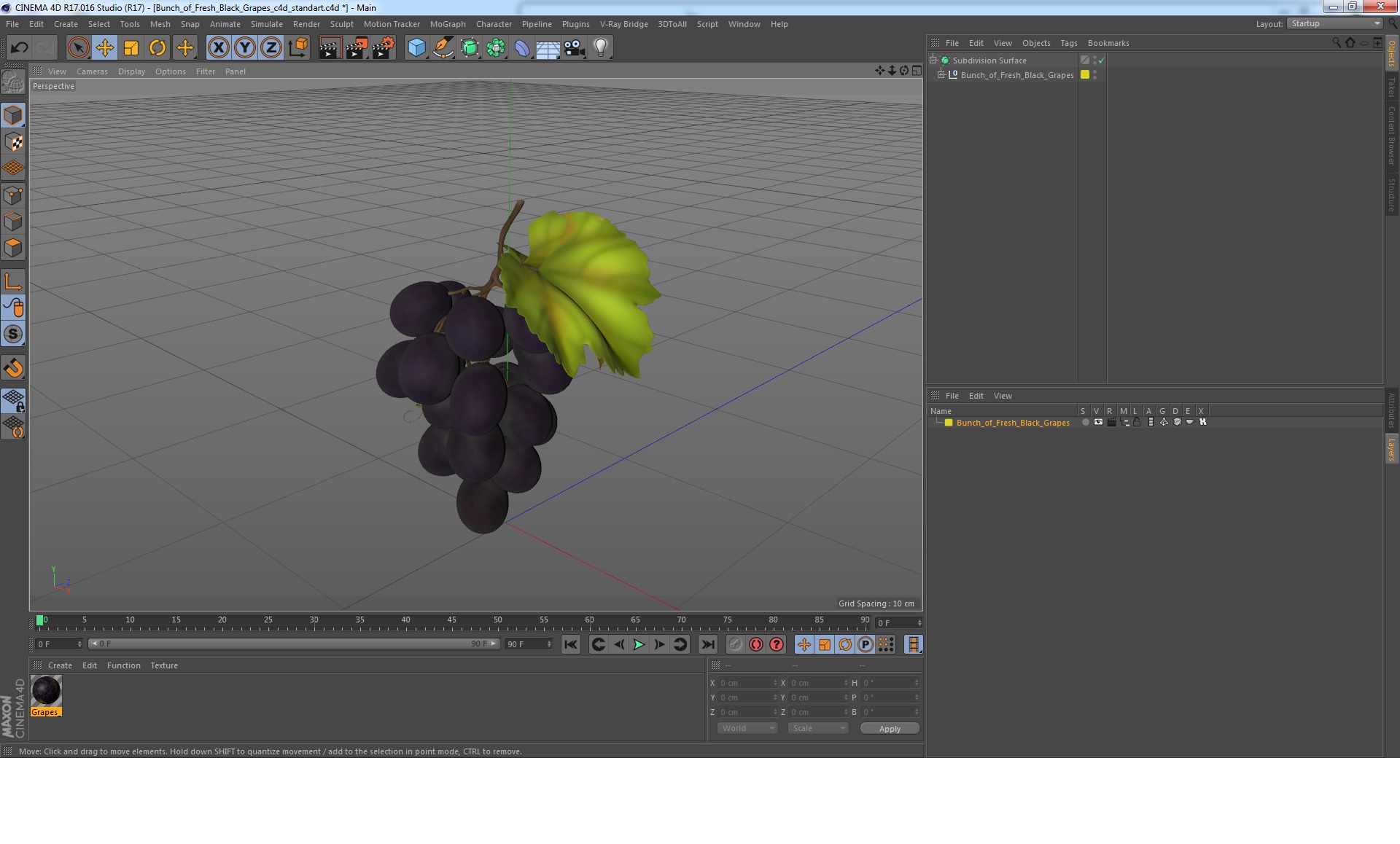The height and width of the screenshot is (844, 1400).
Task: Collapse the Subdivision Surface tree node
Action: (x=933, y=60)
